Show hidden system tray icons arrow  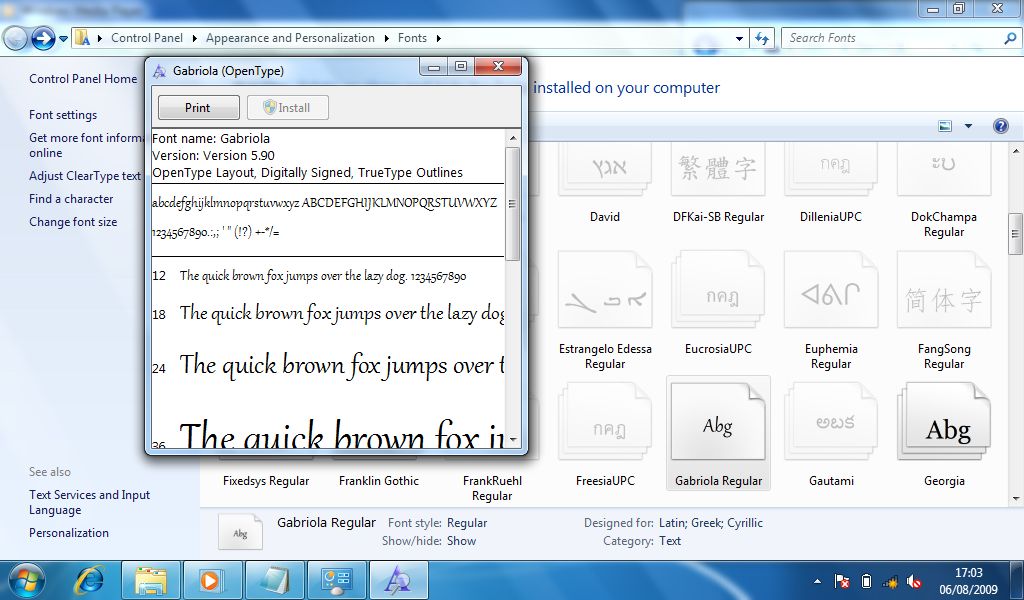(817, 581)
